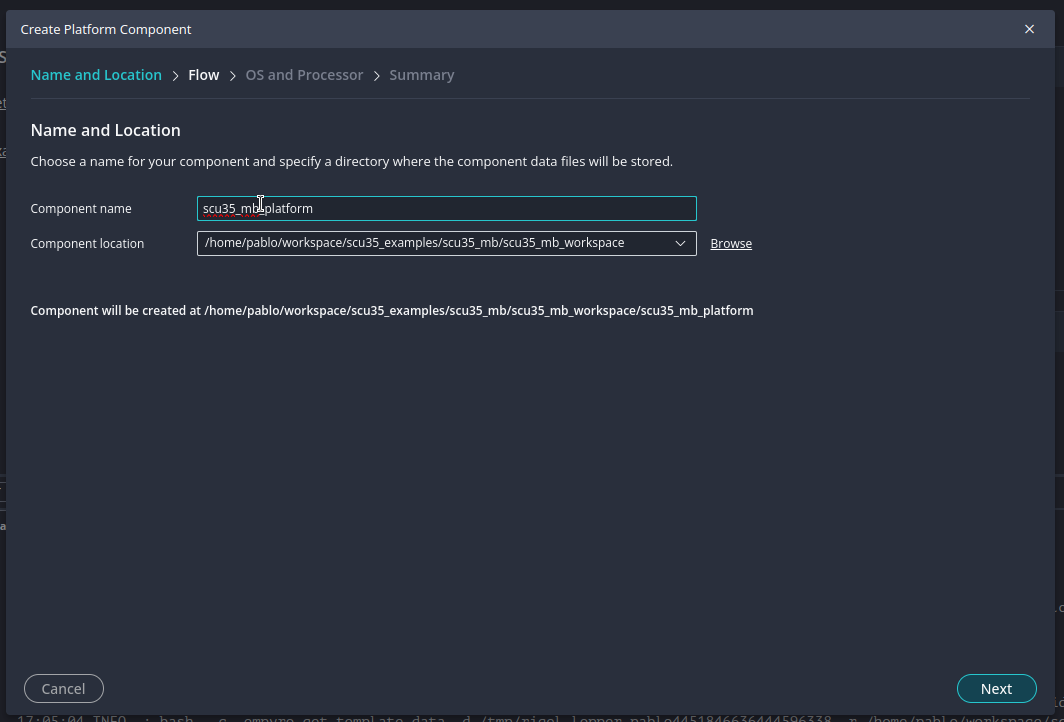This screenshot has width=1064, height=722.
Task: Click the scu35_mb_platform name text
Action: [256, 208]
